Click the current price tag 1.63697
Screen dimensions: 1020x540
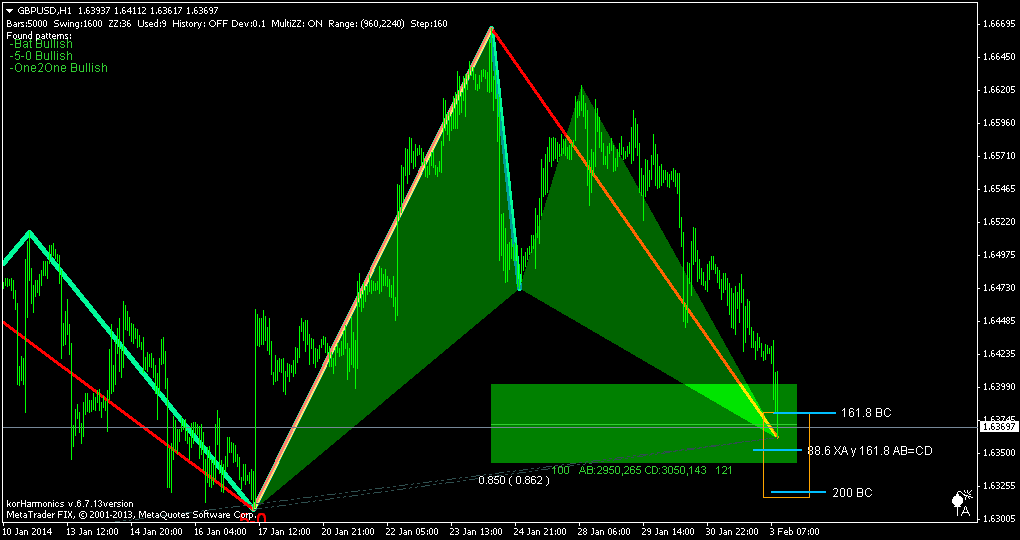[999, 427]
